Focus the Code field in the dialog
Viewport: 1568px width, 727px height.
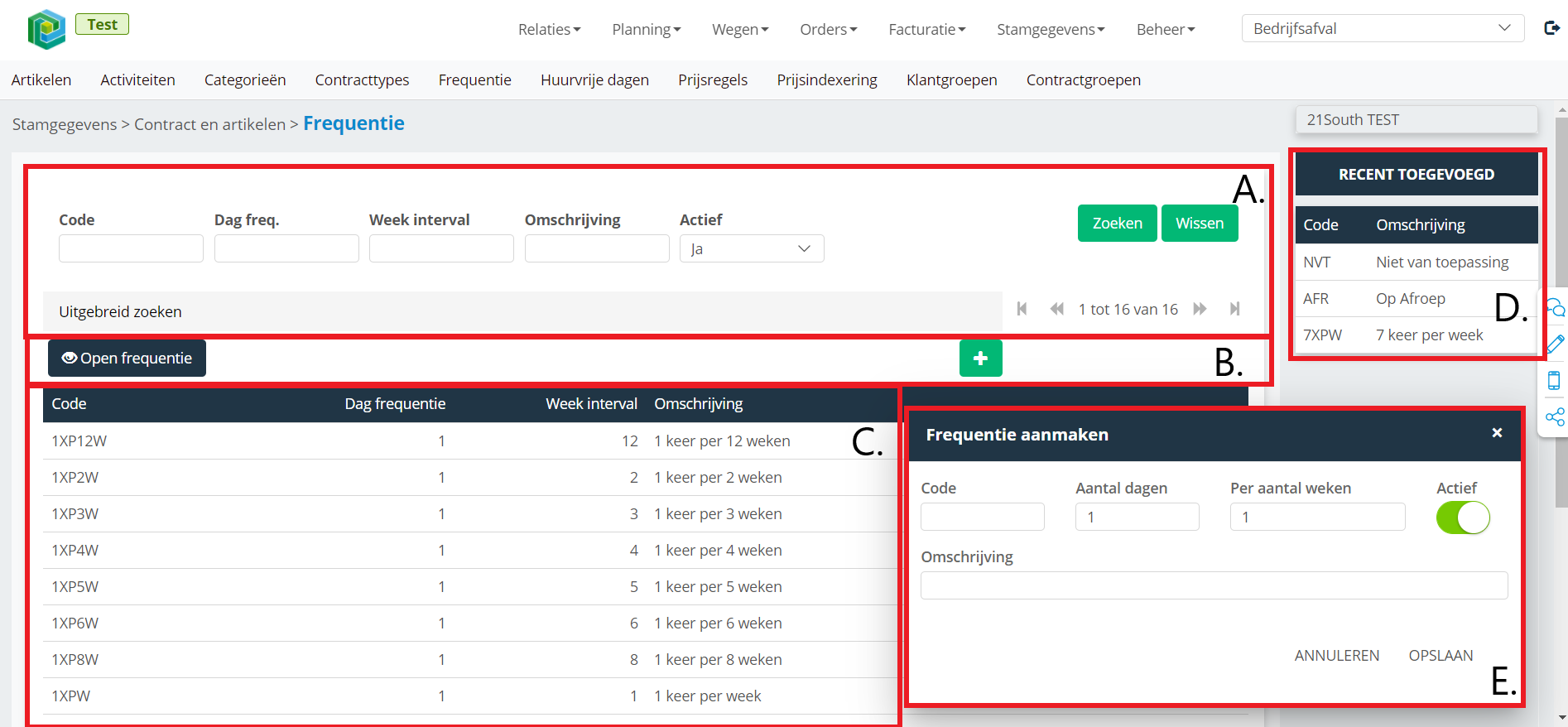(x=983, y=517)
